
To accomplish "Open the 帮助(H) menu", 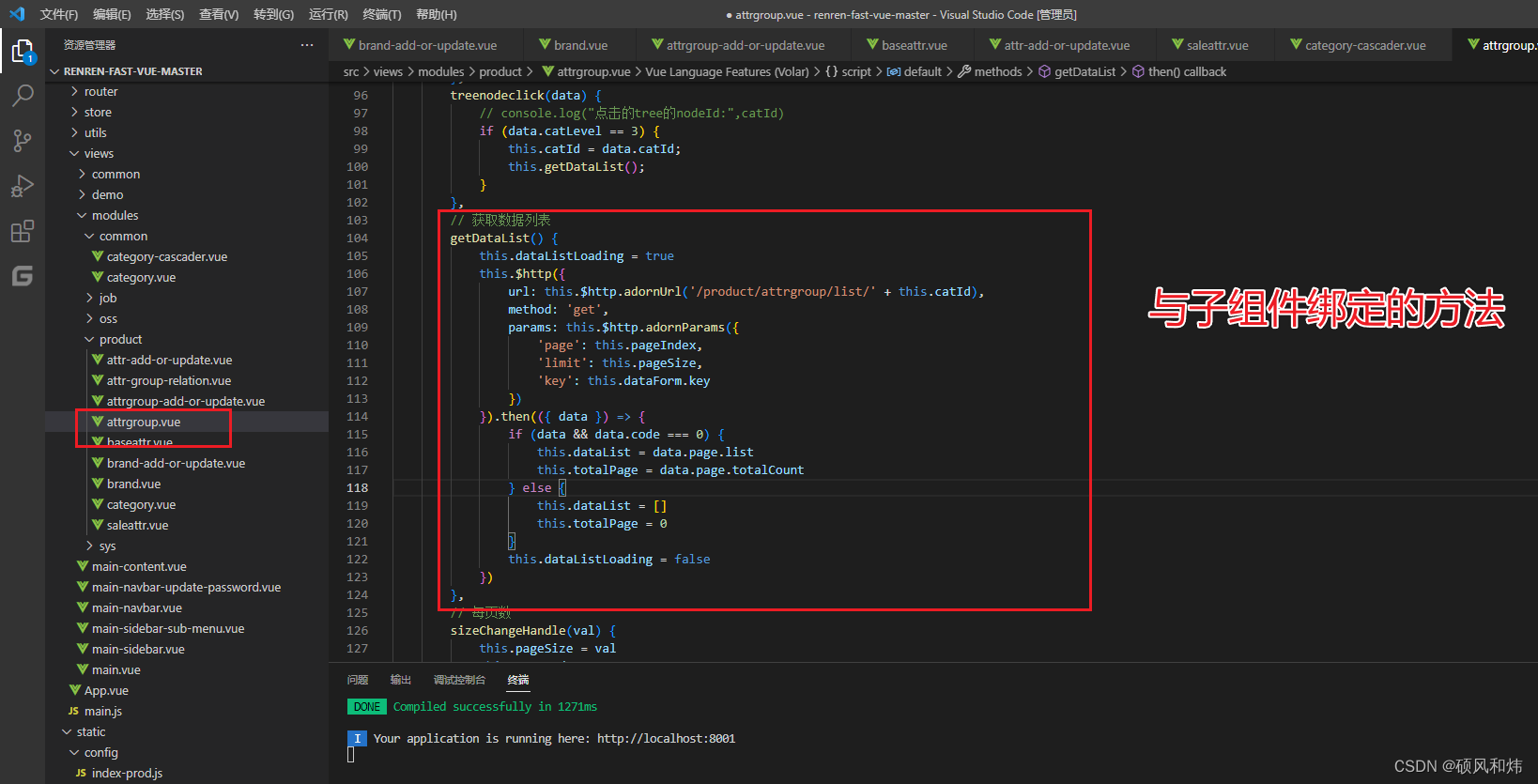I will pyautogui.click(x=437, y=14).
